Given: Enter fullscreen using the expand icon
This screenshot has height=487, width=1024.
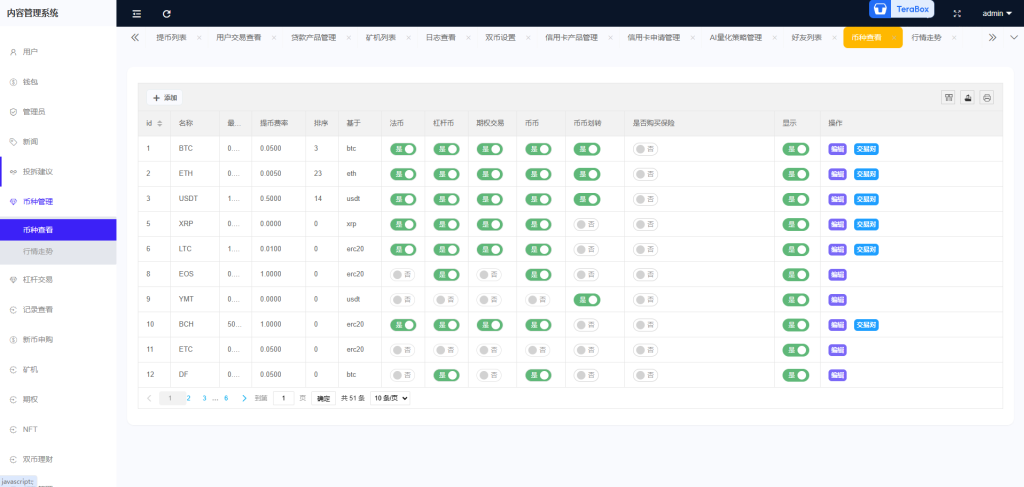Looking at the screenshot, I should pos(957,13).
